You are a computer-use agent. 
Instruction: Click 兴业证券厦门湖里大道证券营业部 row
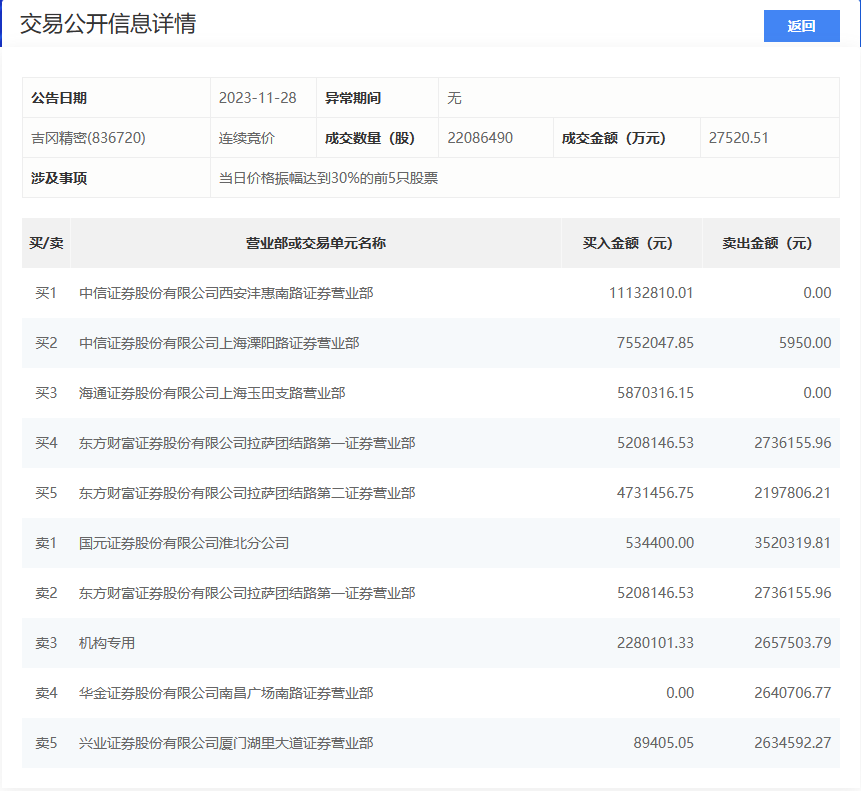(x=226, y=743)
